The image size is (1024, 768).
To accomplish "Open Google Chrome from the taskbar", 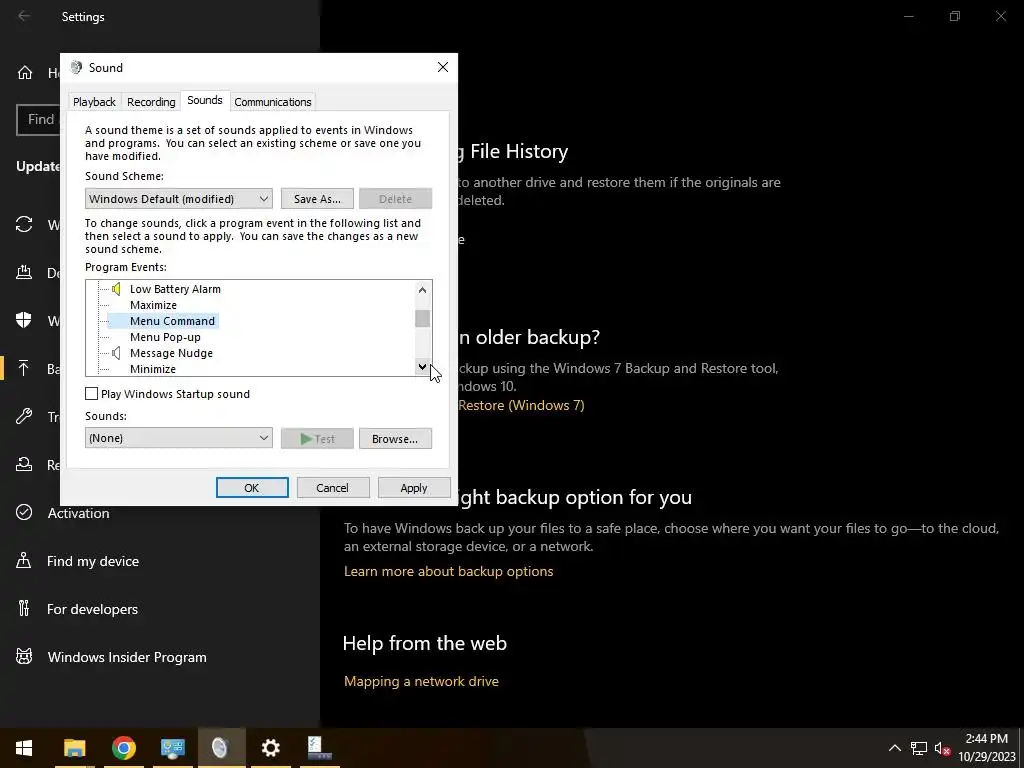I will pos(123,748).
